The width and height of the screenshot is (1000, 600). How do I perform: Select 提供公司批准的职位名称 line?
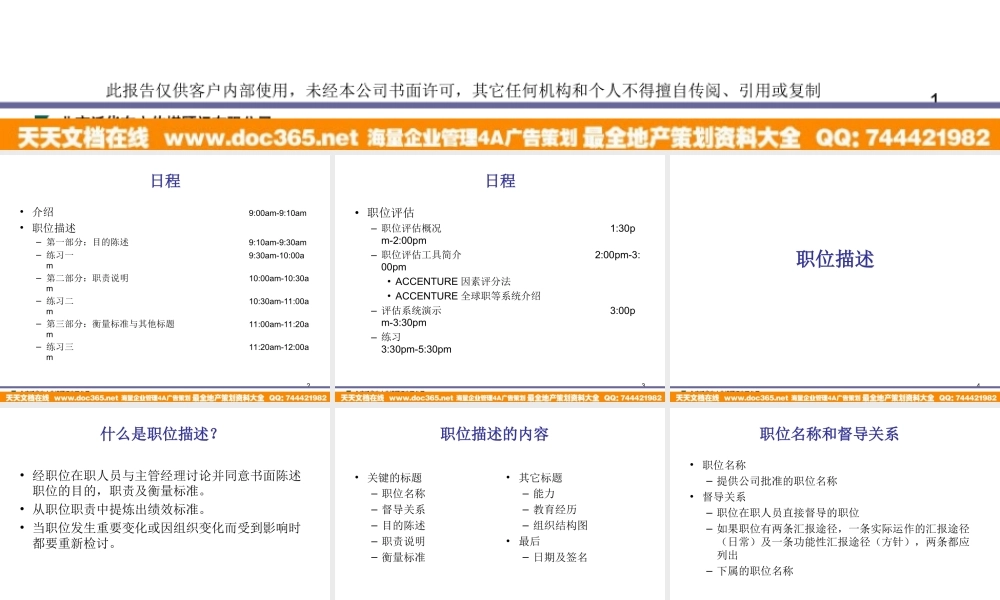click(x=777, y=481)
